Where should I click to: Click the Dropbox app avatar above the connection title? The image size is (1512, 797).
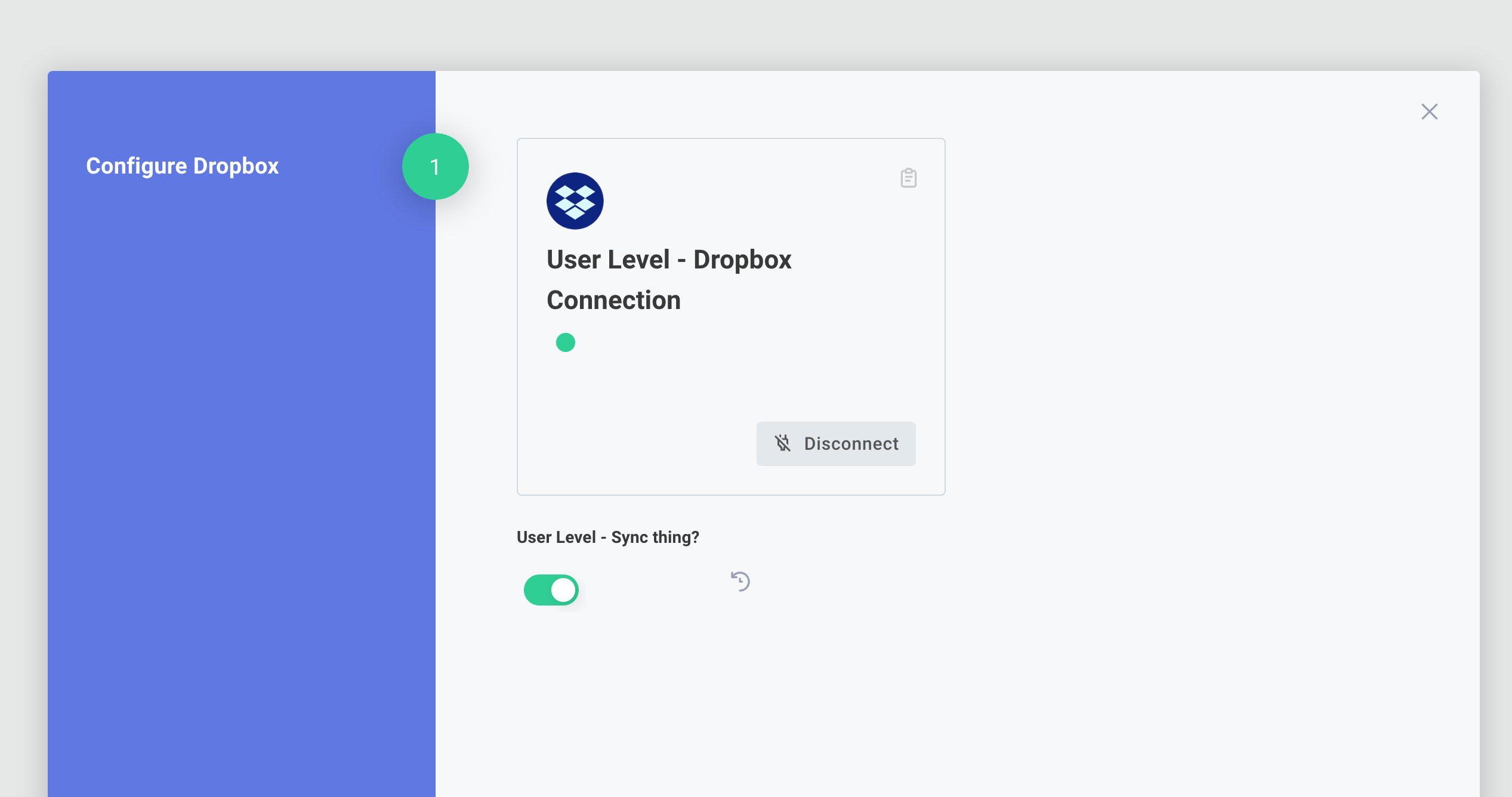pos(575,201)
